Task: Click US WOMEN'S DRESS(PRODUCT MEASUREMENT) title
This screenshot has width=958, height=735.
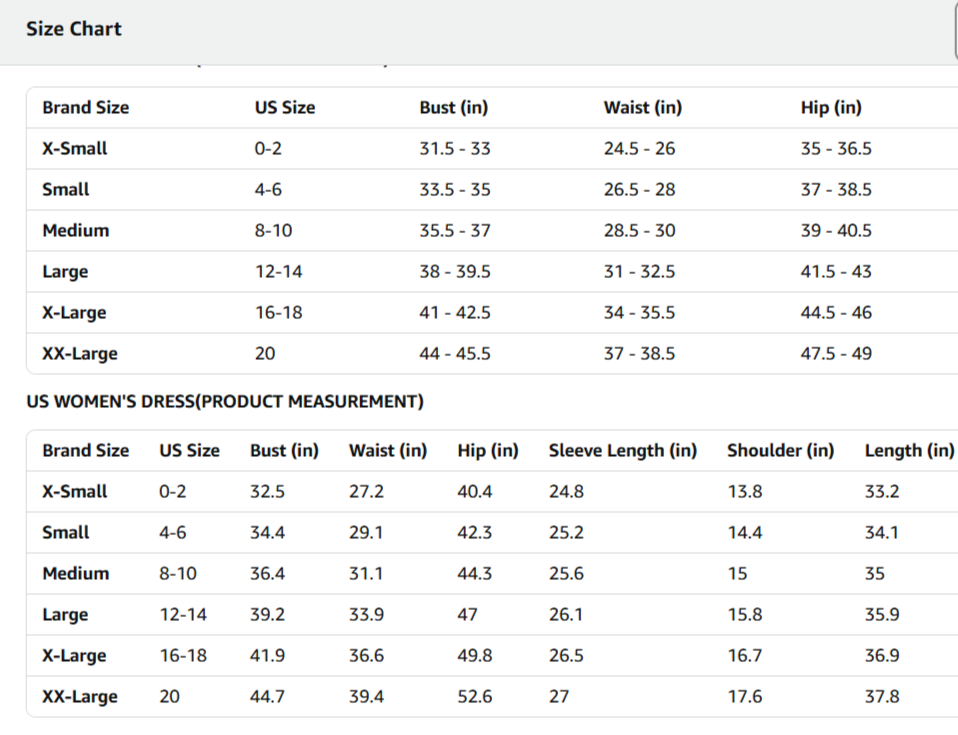Action: [225, 402]
